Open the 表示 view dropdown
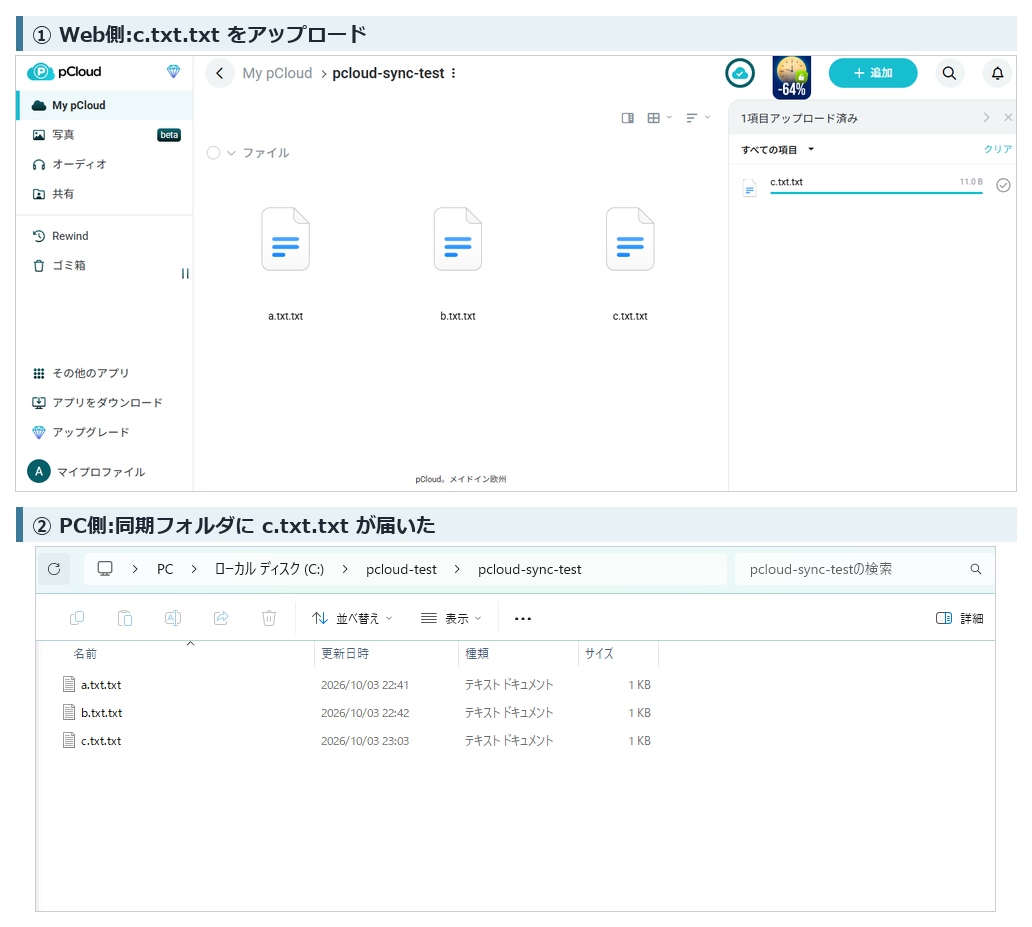This screenshot has height=927, width=1032. [452, 618]
